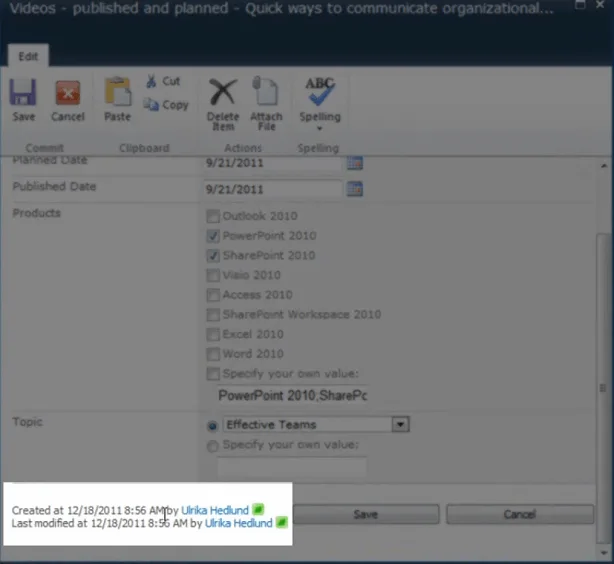The height and width of the screenshot is (564, 614).
Task: Delete the item using the Delete Item icon
Action: click(x=222, y=93)
